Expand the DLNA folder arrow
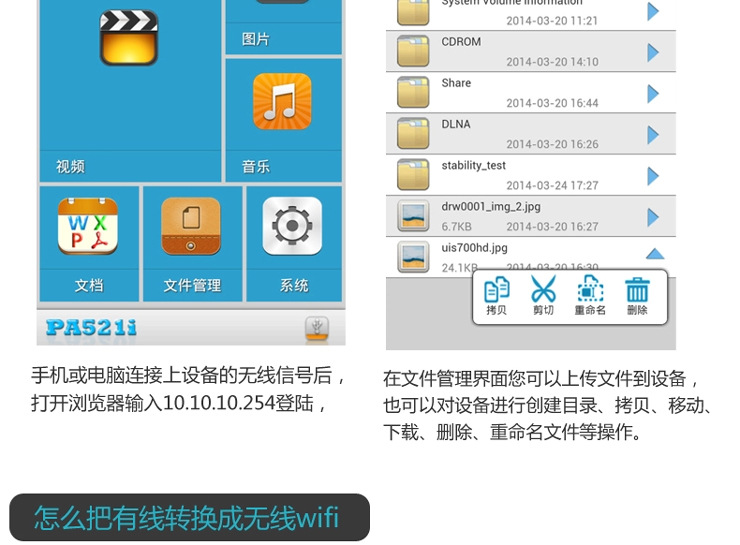This screenshot has height=545, width=740. 653,135
